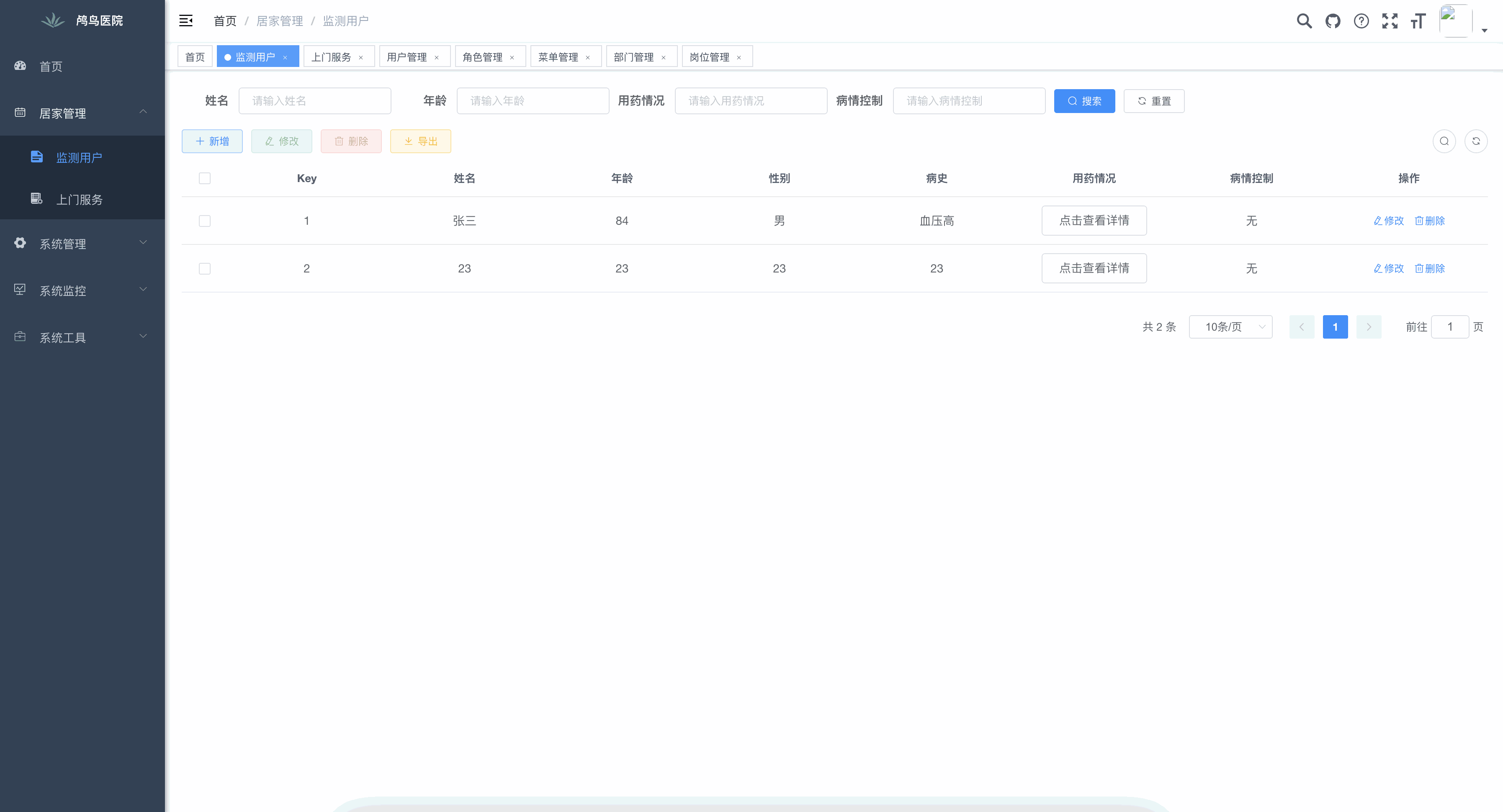
Task: Focus the 年龄 input field
Action: (533, 101)
